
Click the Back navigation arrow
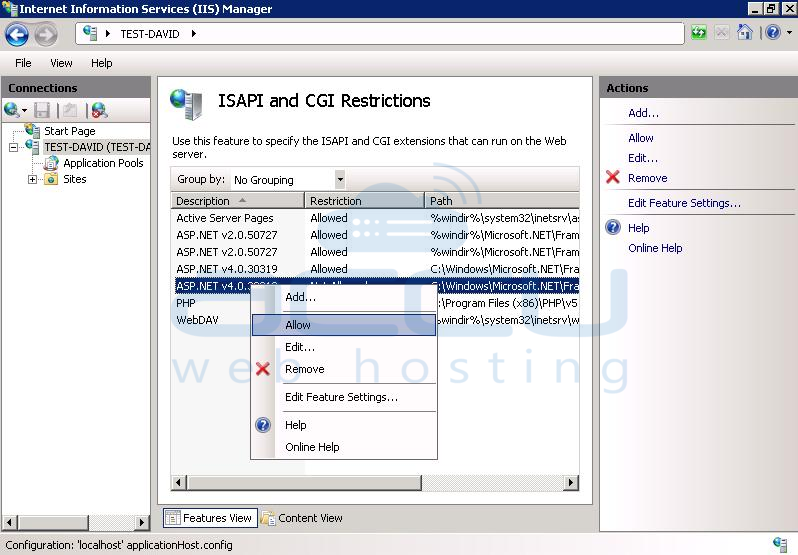[x=17, y=35]
